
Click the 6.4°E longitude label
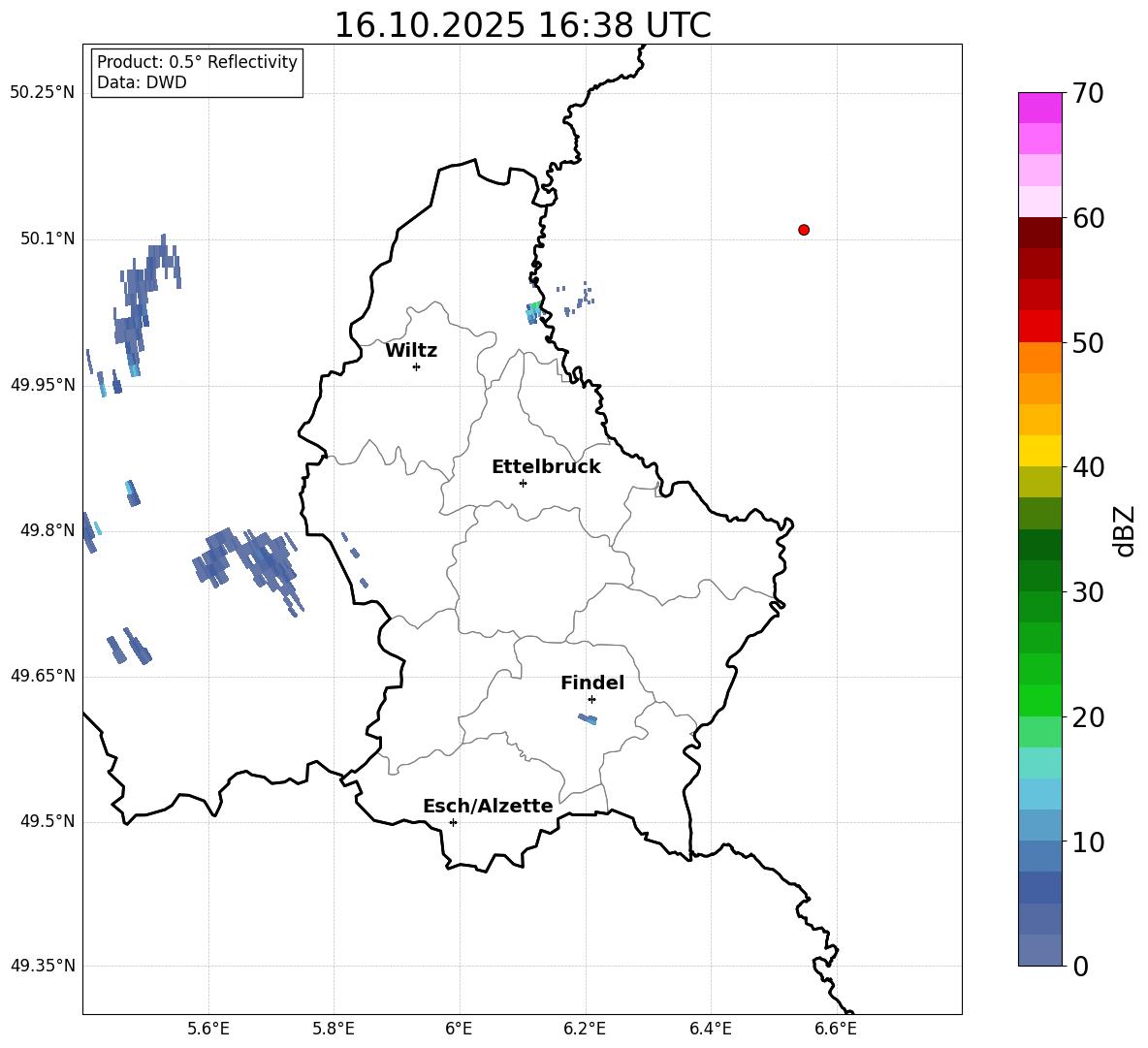(x=710, y=1029)
